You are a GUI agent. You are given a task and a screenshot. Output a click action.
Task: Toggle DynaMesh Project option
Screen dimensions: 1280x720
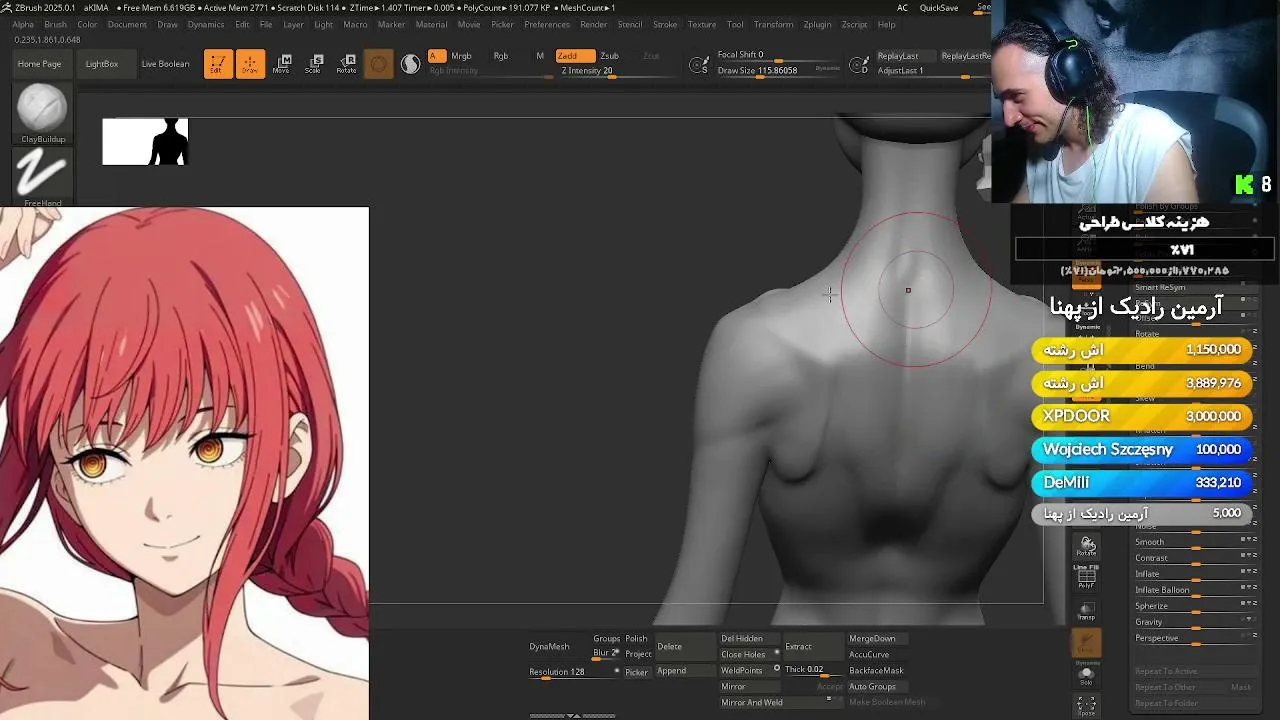[x=638, y=654]
